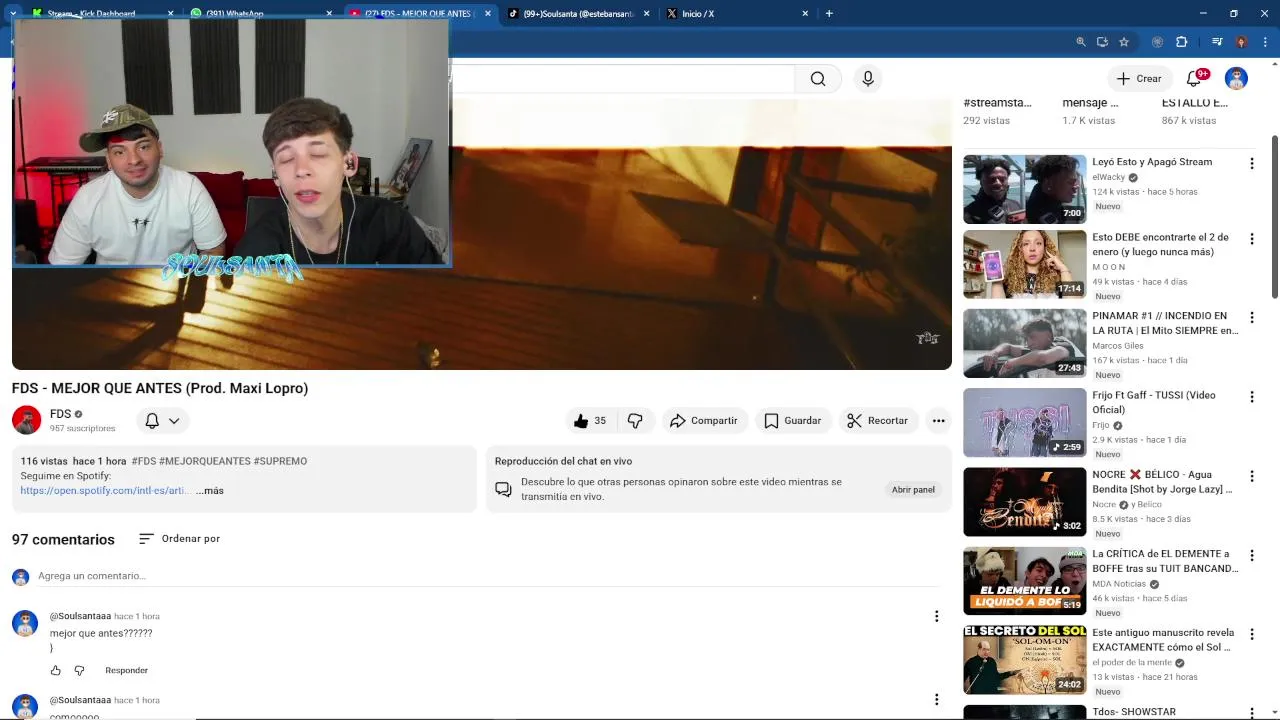1280x720 pixels.
Task: Reply to the 'mejor que antes??????' comment
Action: [126, 671]
